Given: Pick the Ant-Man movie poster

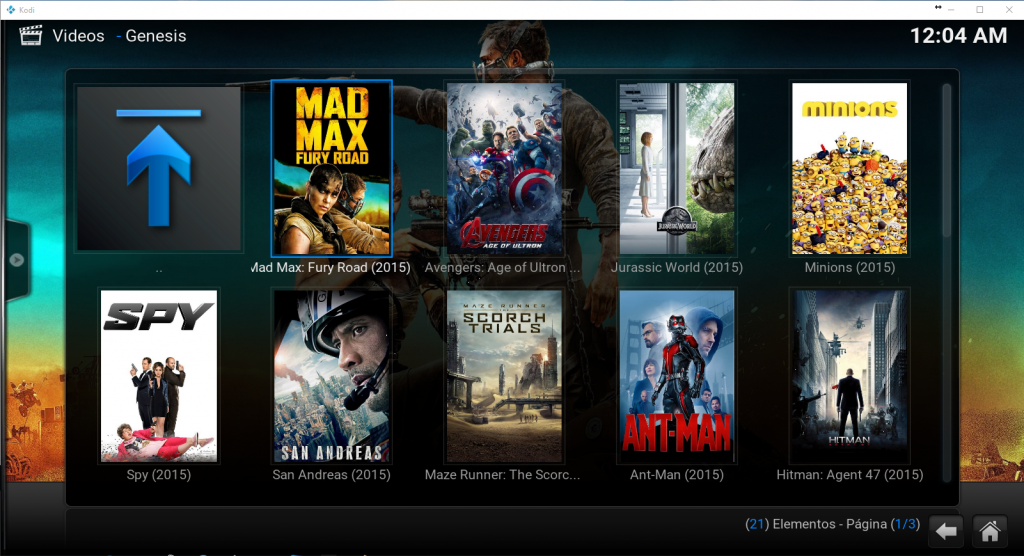Looking at the screenshot, I should click(677, 376).
